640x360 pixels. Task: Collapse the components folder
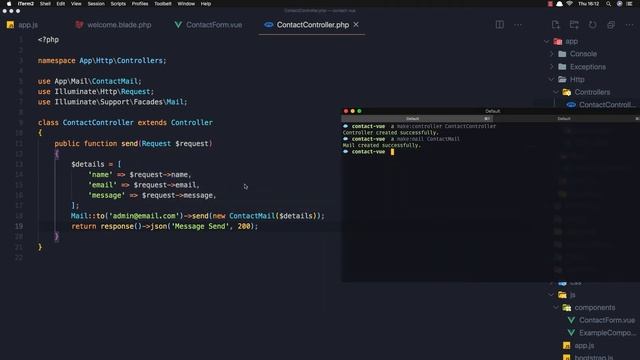[556, 307]
